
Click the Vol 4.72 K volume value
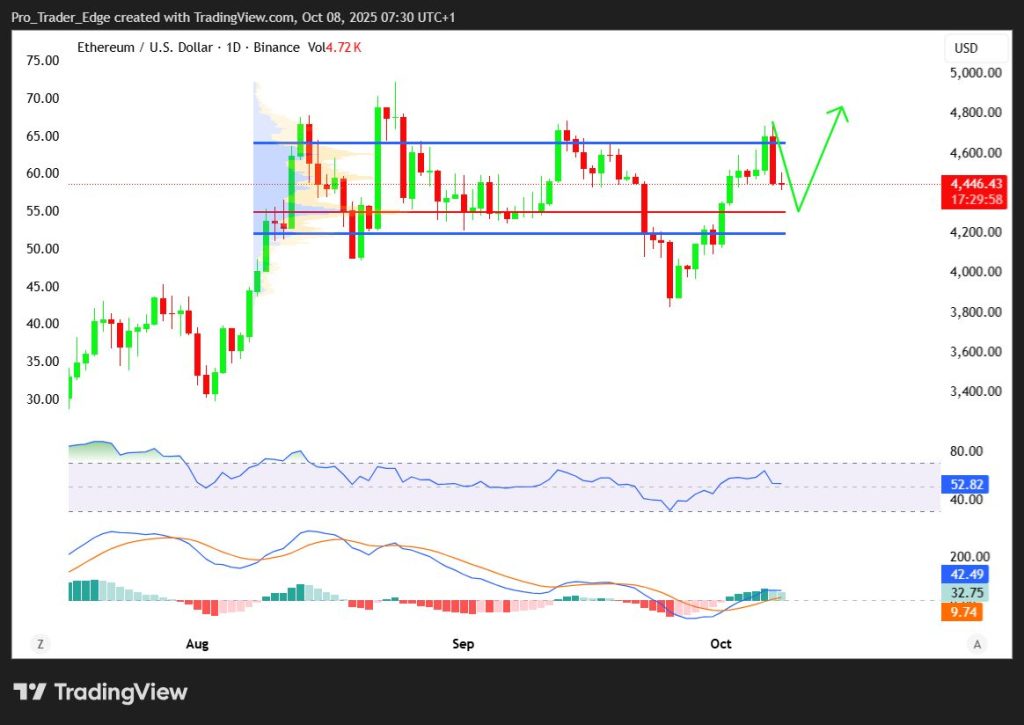[x=336, y=46]
